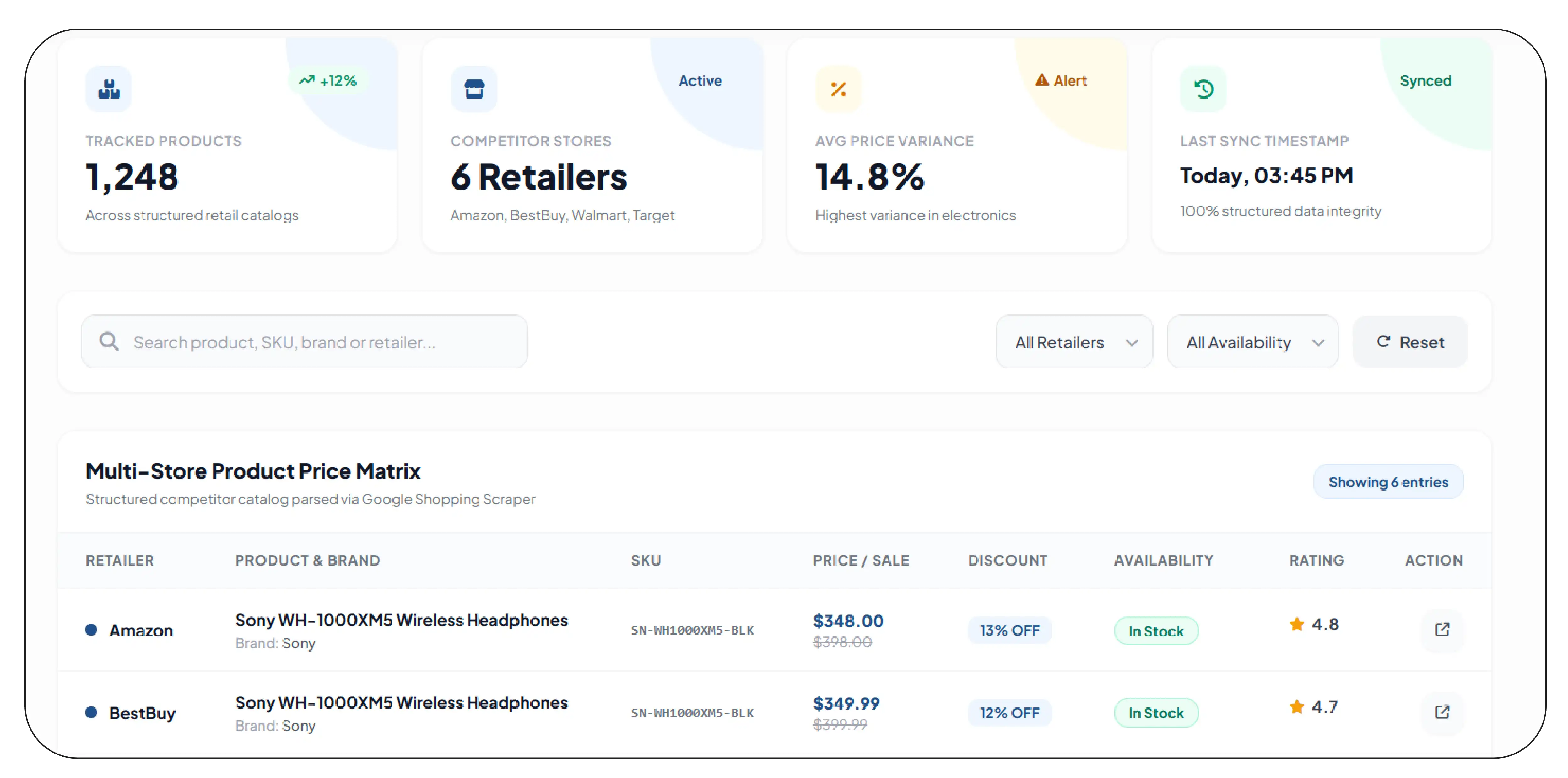
Task: Click the BestBuy retailer blue dot
Action: pos(91,712)
